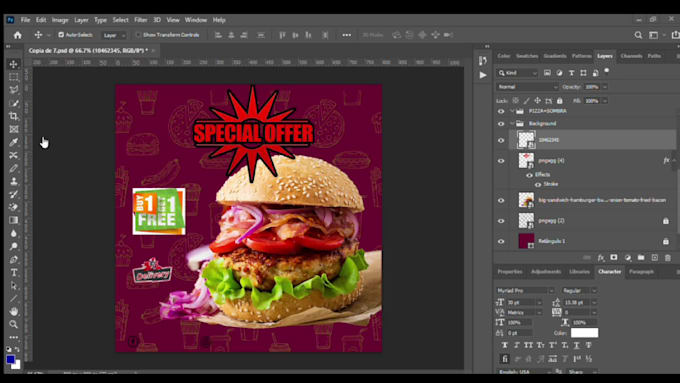Screen dimensions: 680x383
Task: Toggle the layer filter on/off switch
Action: coord(607,71)
